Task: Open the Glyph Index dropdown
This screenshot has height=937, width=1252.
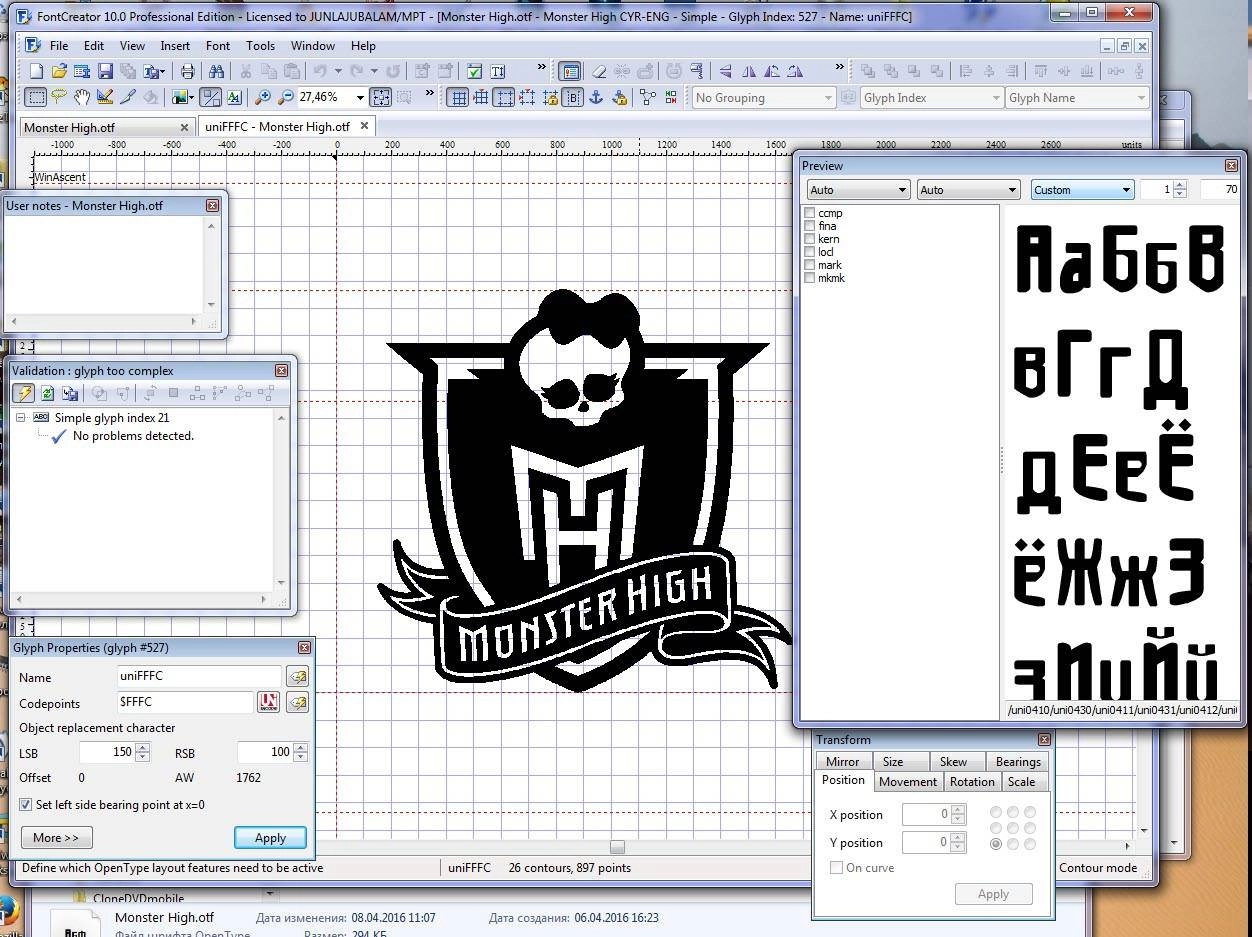Action: click(931, 97)
